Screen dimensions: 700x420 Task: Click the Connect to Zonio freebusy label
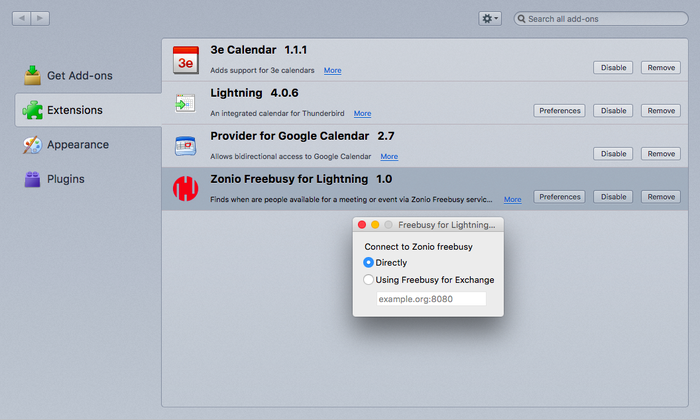pos(418,247)
